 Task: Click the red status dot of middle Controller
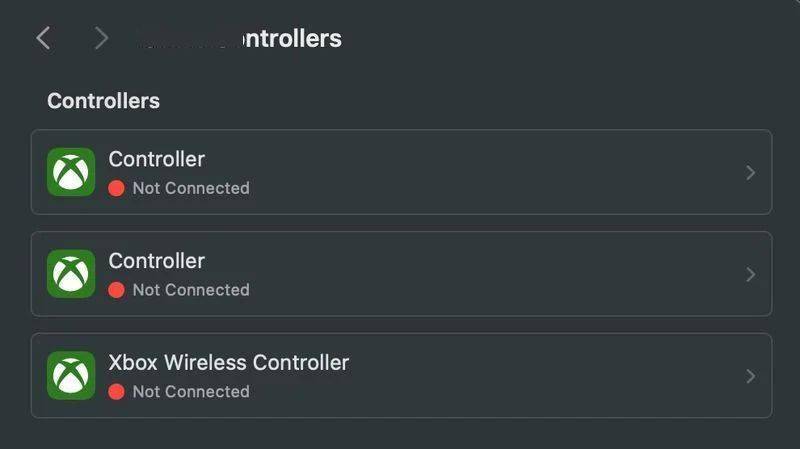116,290
